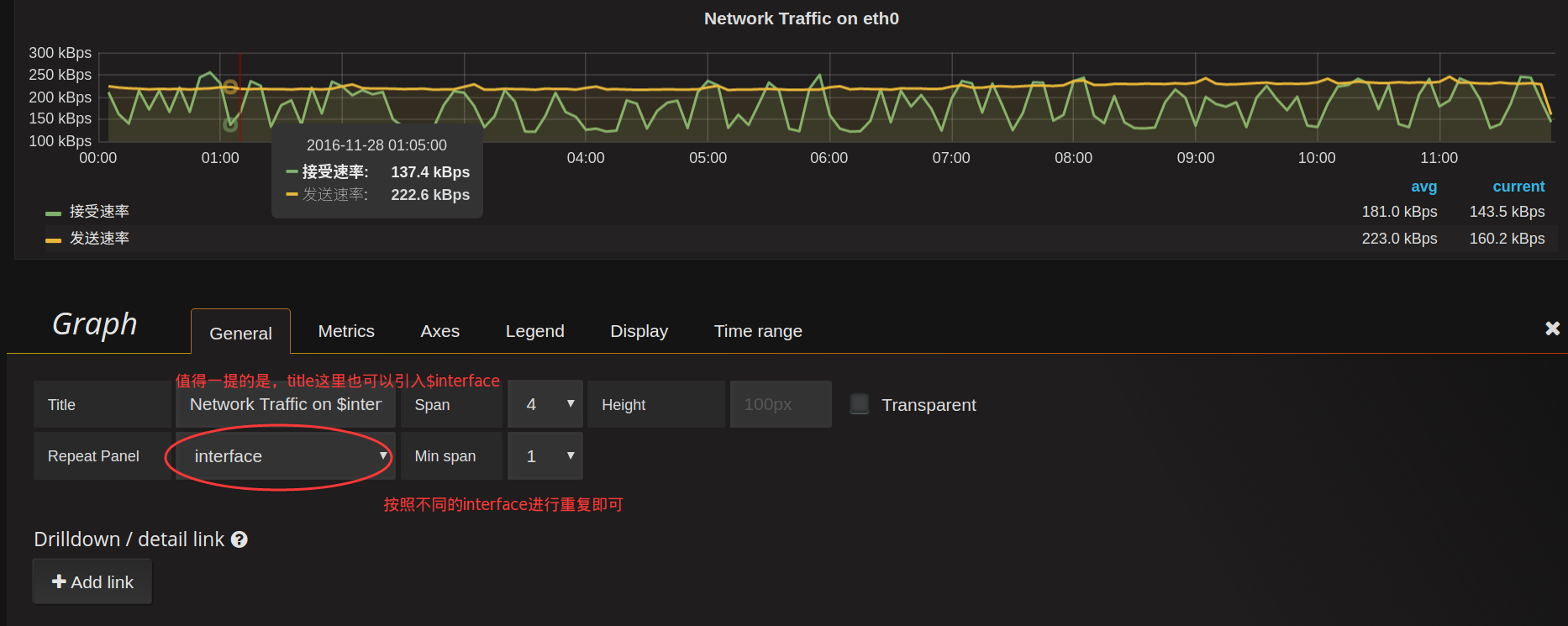The image size is (1568, 626).
Task: Switch to the Axes tab
Action: point(439,331)
